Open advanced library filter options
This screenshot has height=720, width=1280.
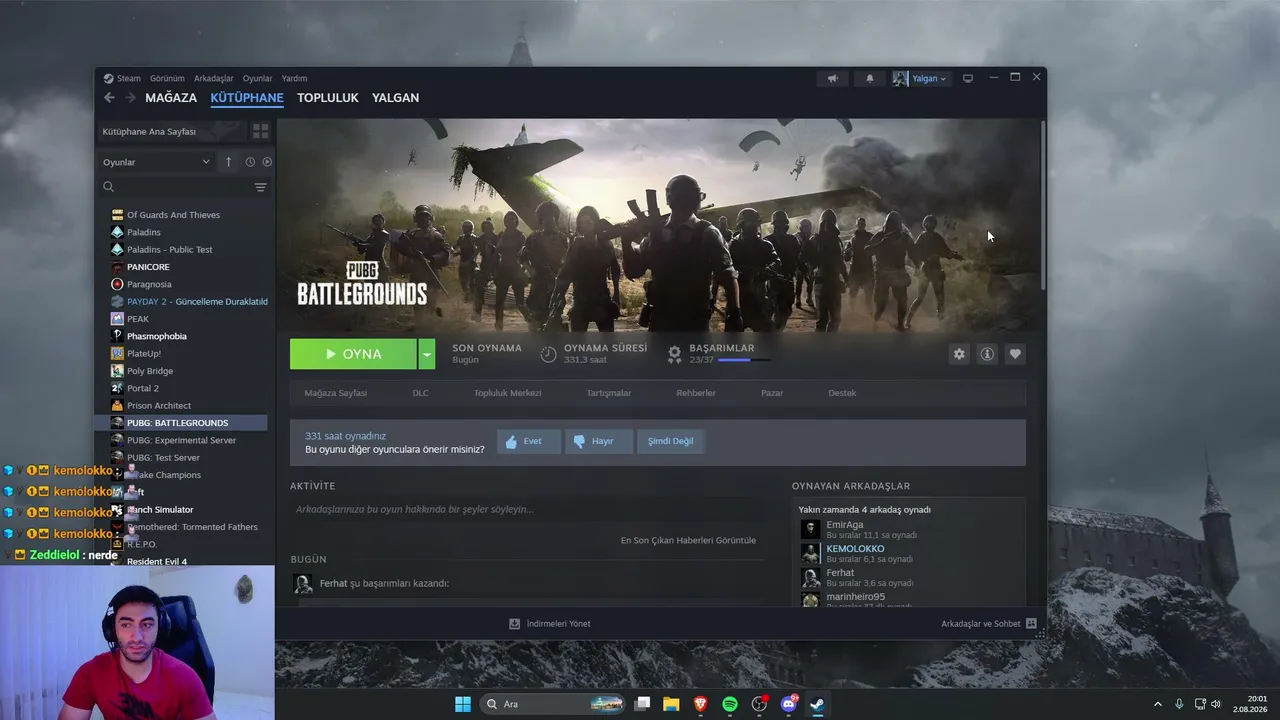click(260, 187)
